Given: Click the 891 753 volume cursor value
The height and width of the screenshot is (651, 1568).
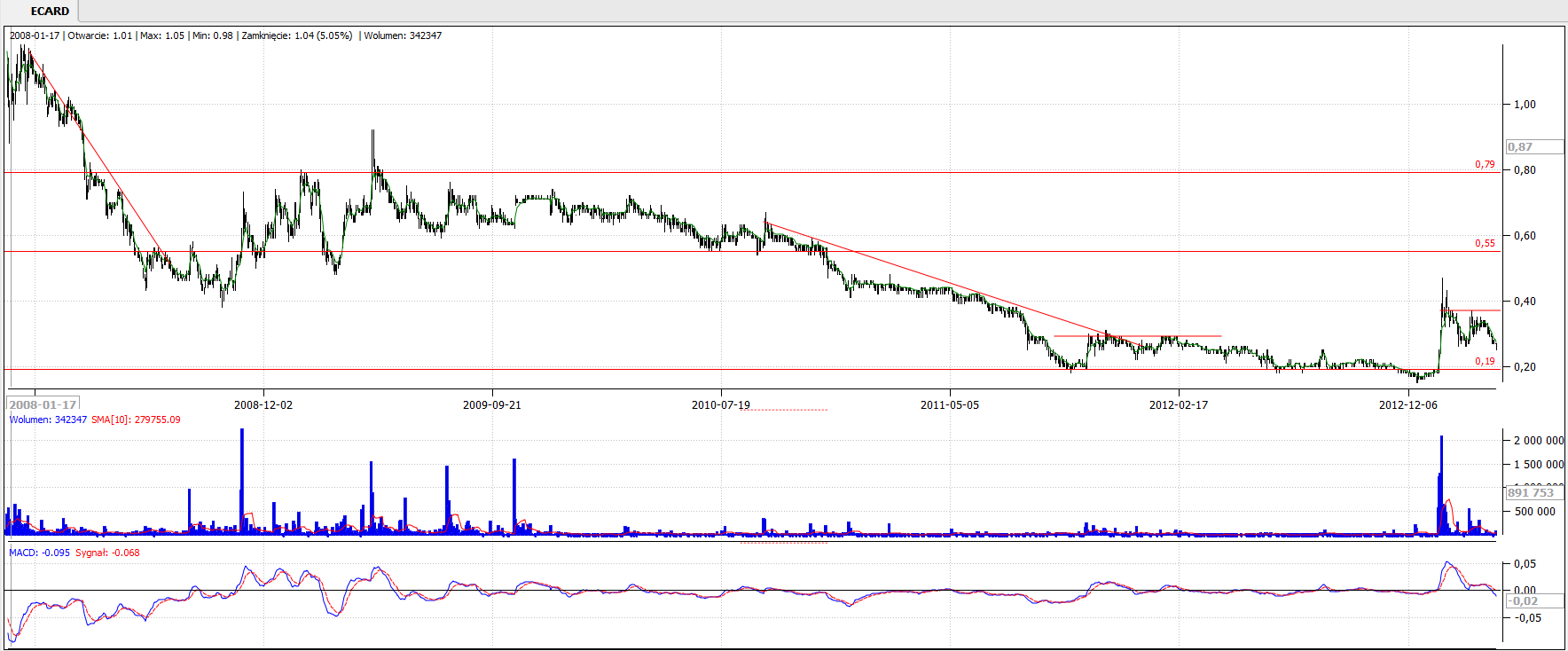Looking at the screenshot, I should click(x=1534, y=493).
